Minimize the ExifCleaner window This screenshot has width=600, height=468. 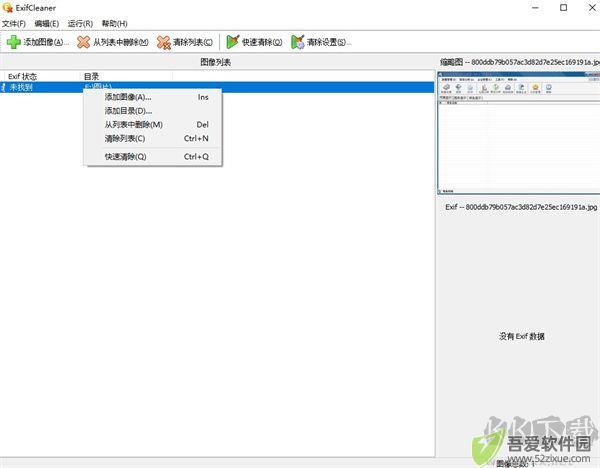click(535, 8)
